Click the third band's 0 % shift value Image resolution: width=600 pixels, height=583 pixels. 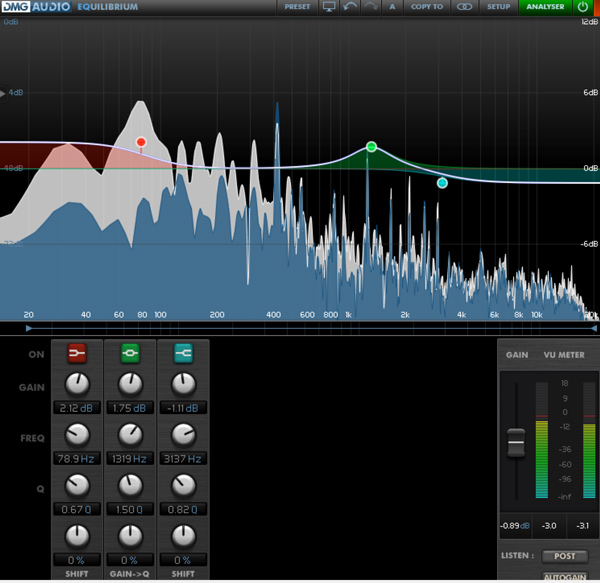tap(183, 560)
